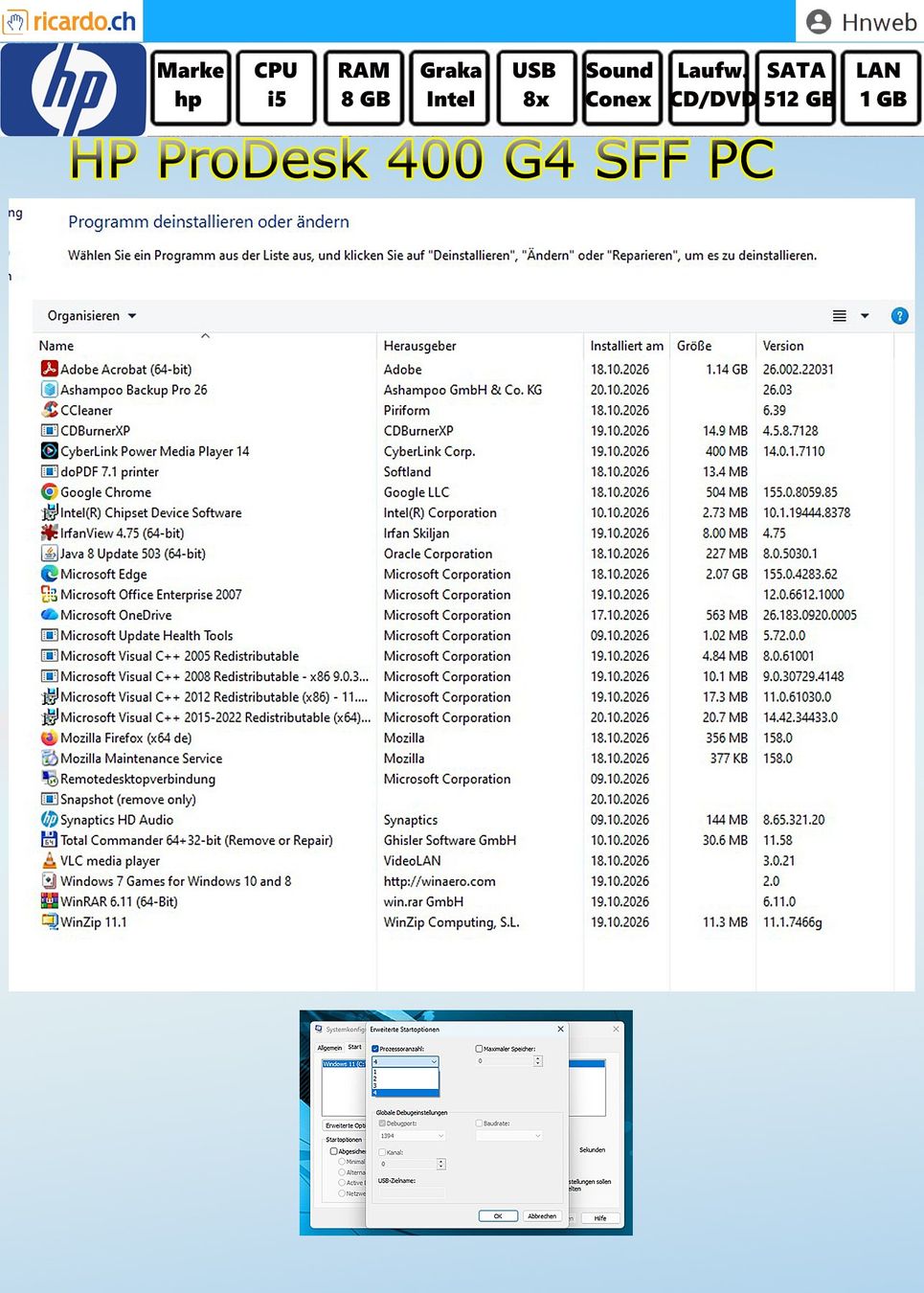Select the Total Commander floppy icon
Screen dimensions: 924x1293
point(49,840)
